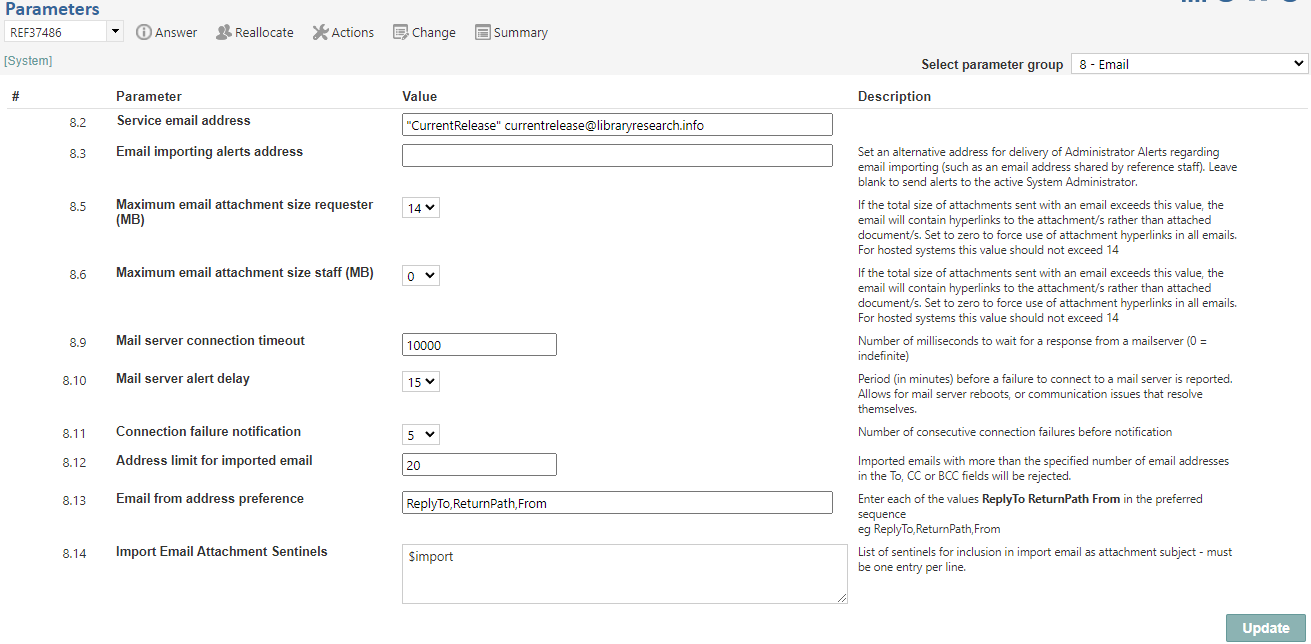Viewport: 1311px width, 644px height.
Task: Select the 'Service email address' parameter label
Action: pos(183,120)
